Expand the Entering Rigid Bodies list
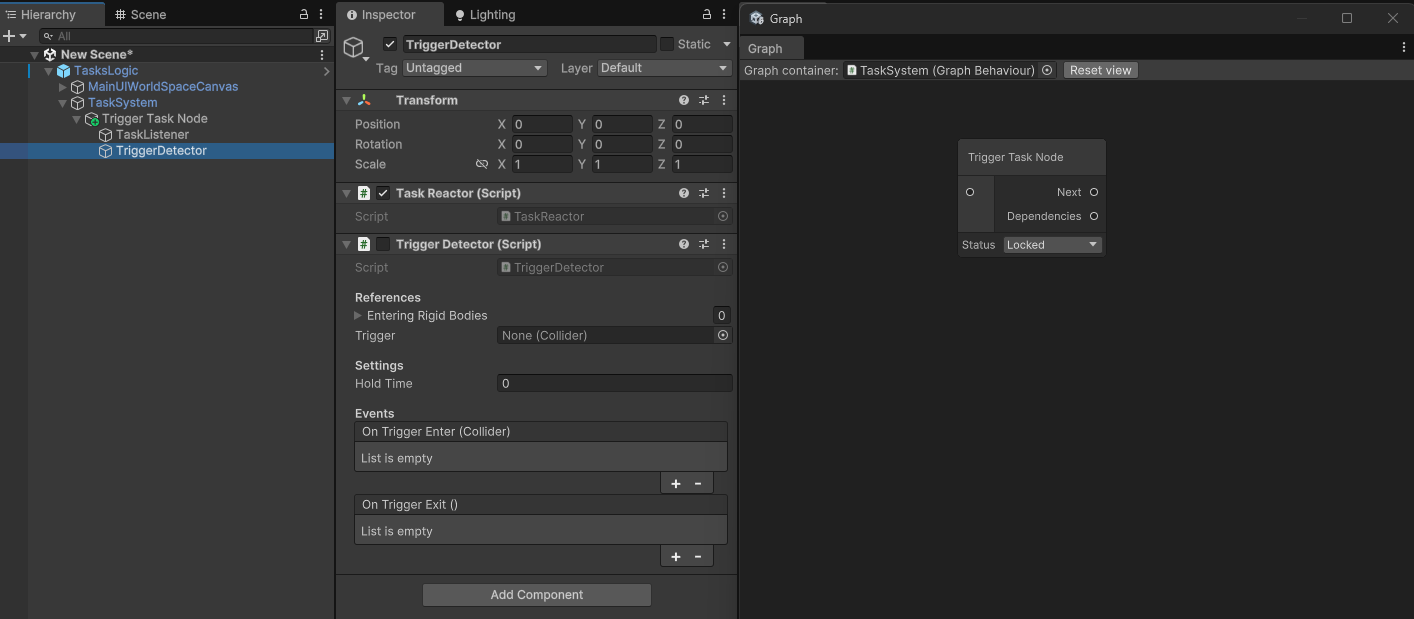The width and height of the screenshot is (1414, 619). [359, 316]
